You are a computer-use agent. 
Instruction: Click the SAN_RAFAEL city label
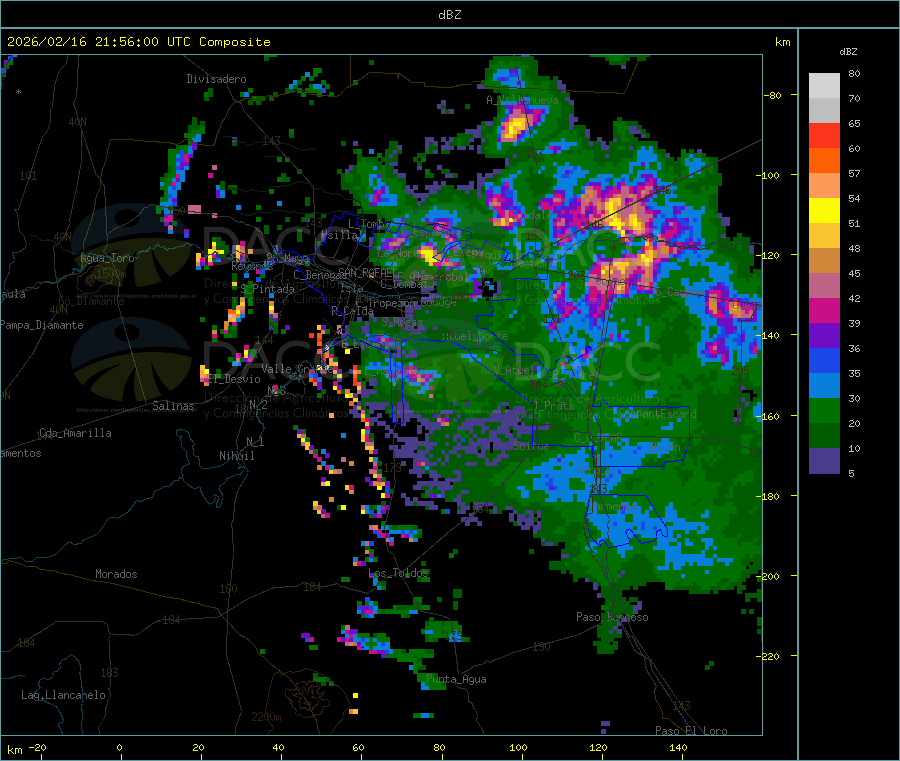367,272
